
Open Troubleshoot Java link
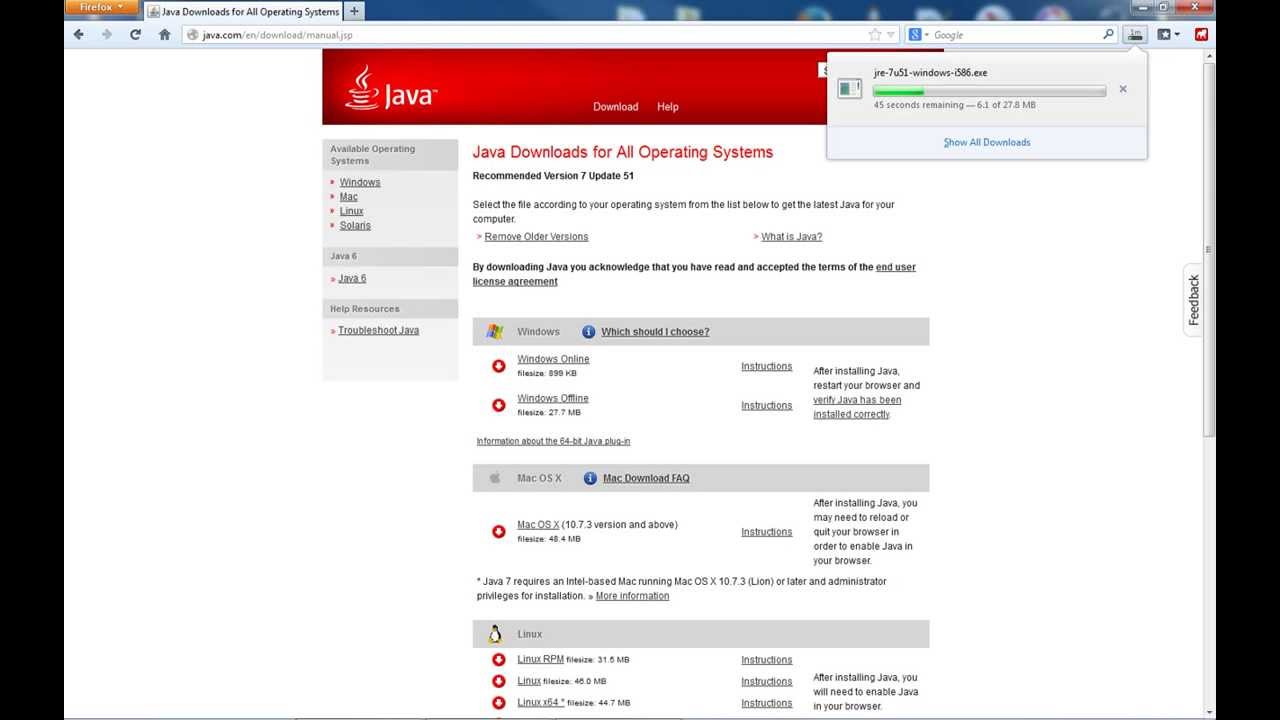click(x=378, y=330)
